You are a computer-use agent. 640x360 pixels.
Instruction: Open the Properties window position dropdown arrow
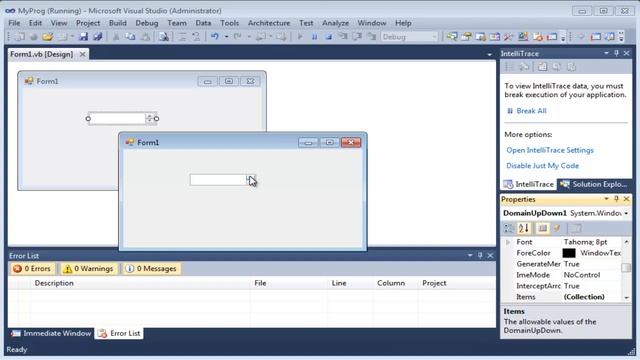[606, 199]
